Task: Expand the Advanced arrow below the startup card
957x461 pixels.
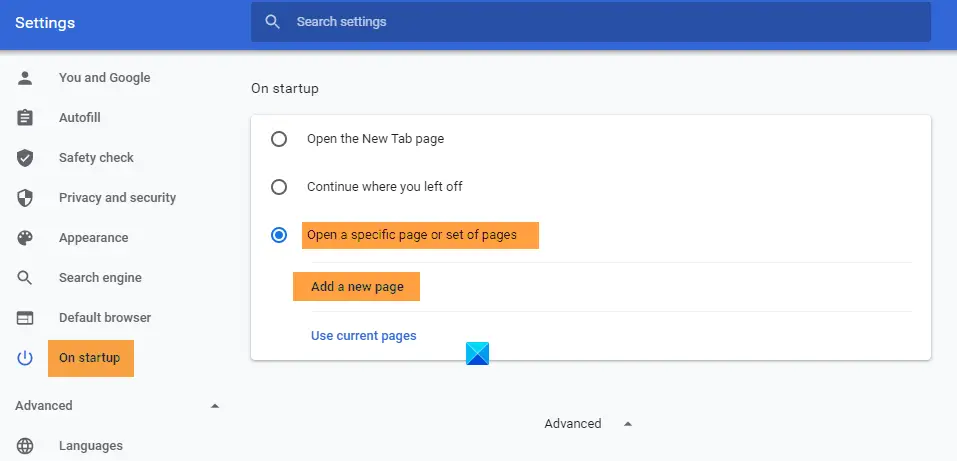Action: 628,424
